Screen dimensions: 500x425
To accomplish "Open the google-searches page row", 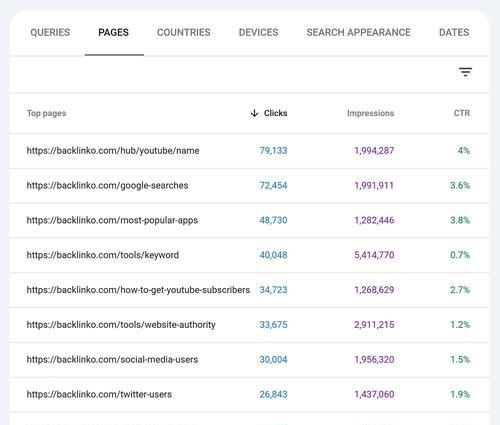I will [x=250, y=185].
